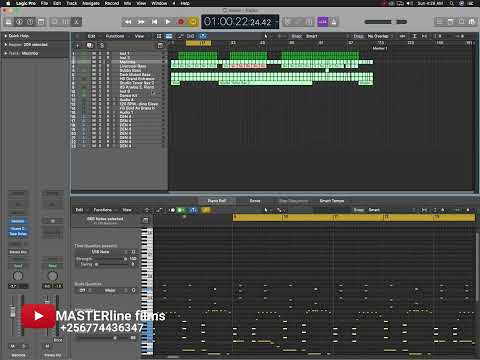Expand the Region inspector disclosure triangle
This screenshot has height=360, width=480.
click(6, 44)
